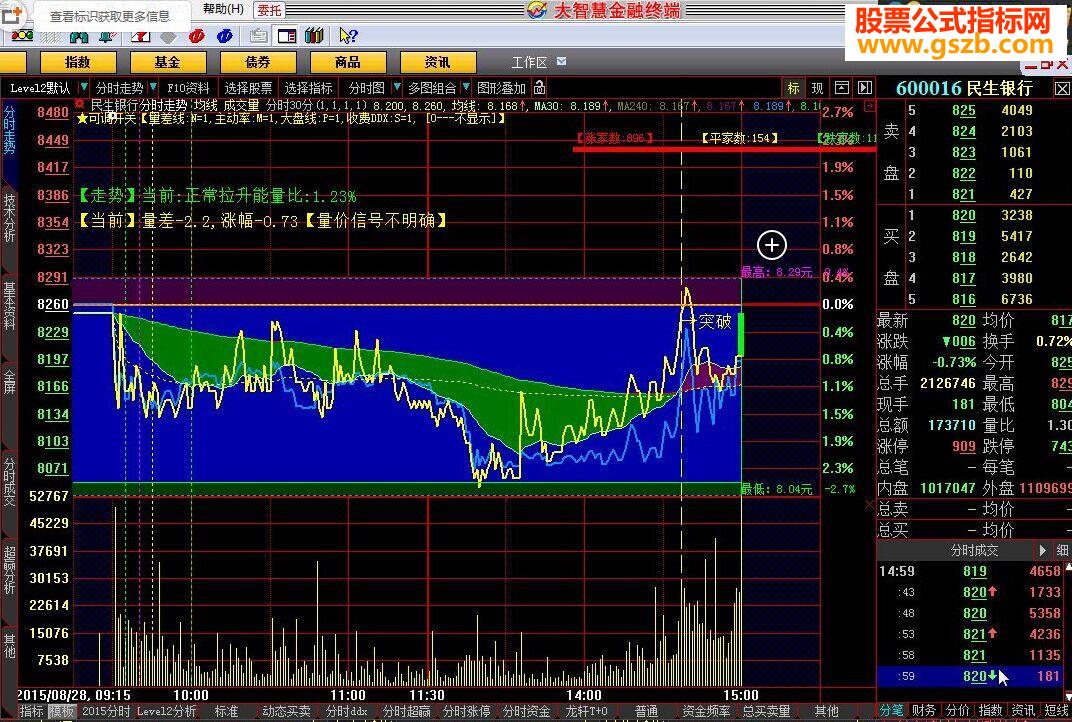This screenshot has width=1072, height=722.
Task: Click the 基金 yellow category button
Action: (x=167, y=62)
